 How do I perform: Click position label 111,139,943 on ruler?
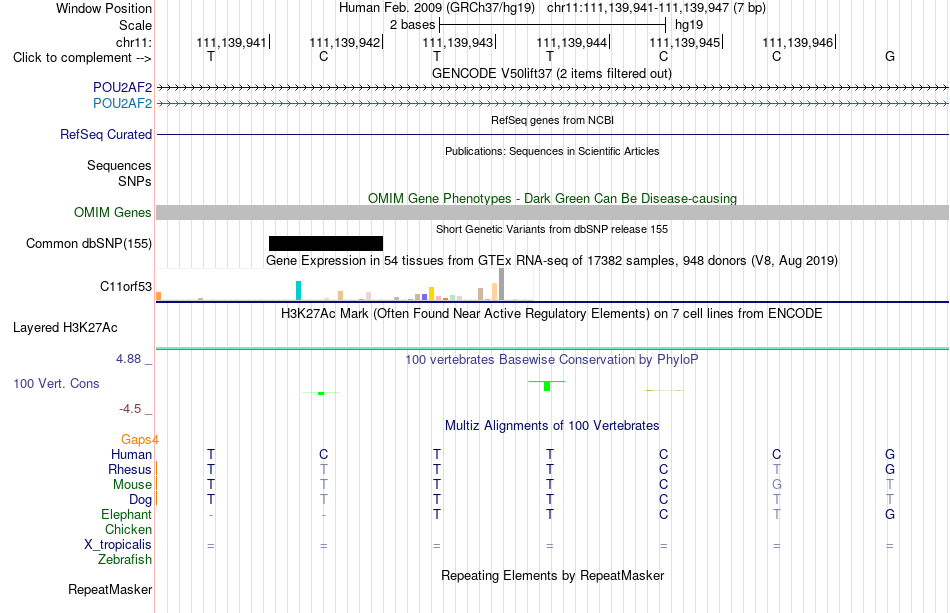click(457, 42)
